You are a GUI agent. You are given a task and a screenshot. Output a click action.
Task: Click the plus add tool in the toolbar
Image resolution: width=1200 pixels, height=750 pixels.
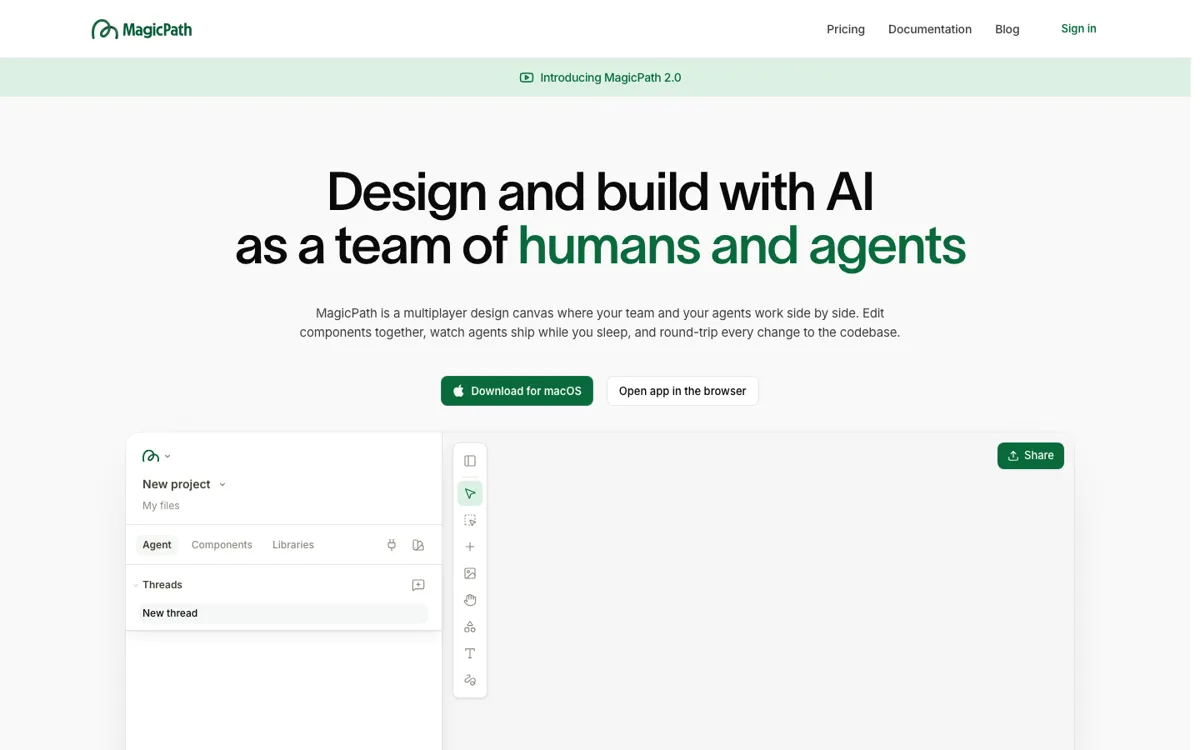click(470, 547)
